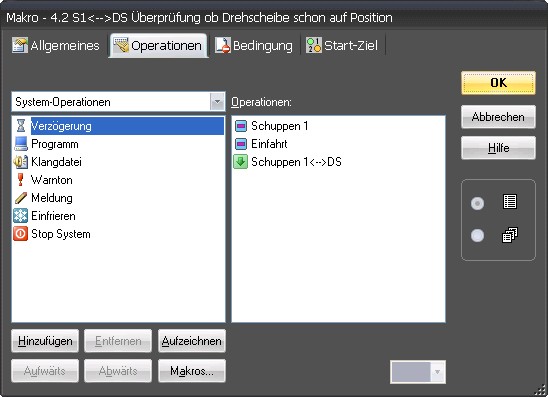Click the Bedingung tab icon

[223, 45]
